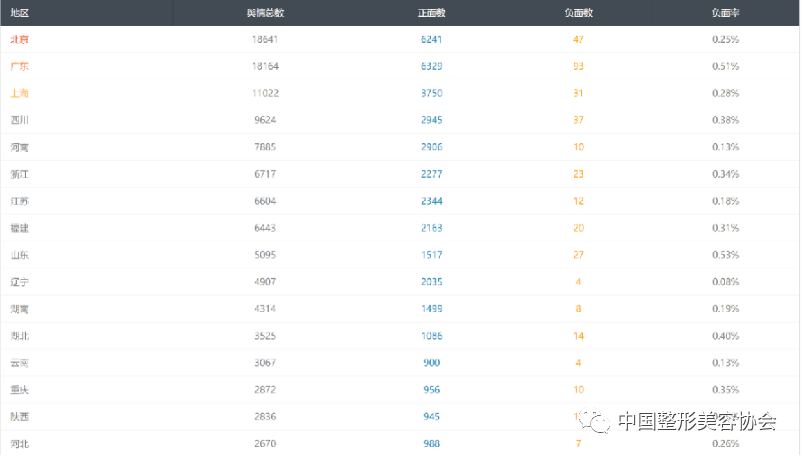The height and width of the screenshot is (456, 802).
Task: Click negative rate 0.51% in 广东 row
Action: 725,66
